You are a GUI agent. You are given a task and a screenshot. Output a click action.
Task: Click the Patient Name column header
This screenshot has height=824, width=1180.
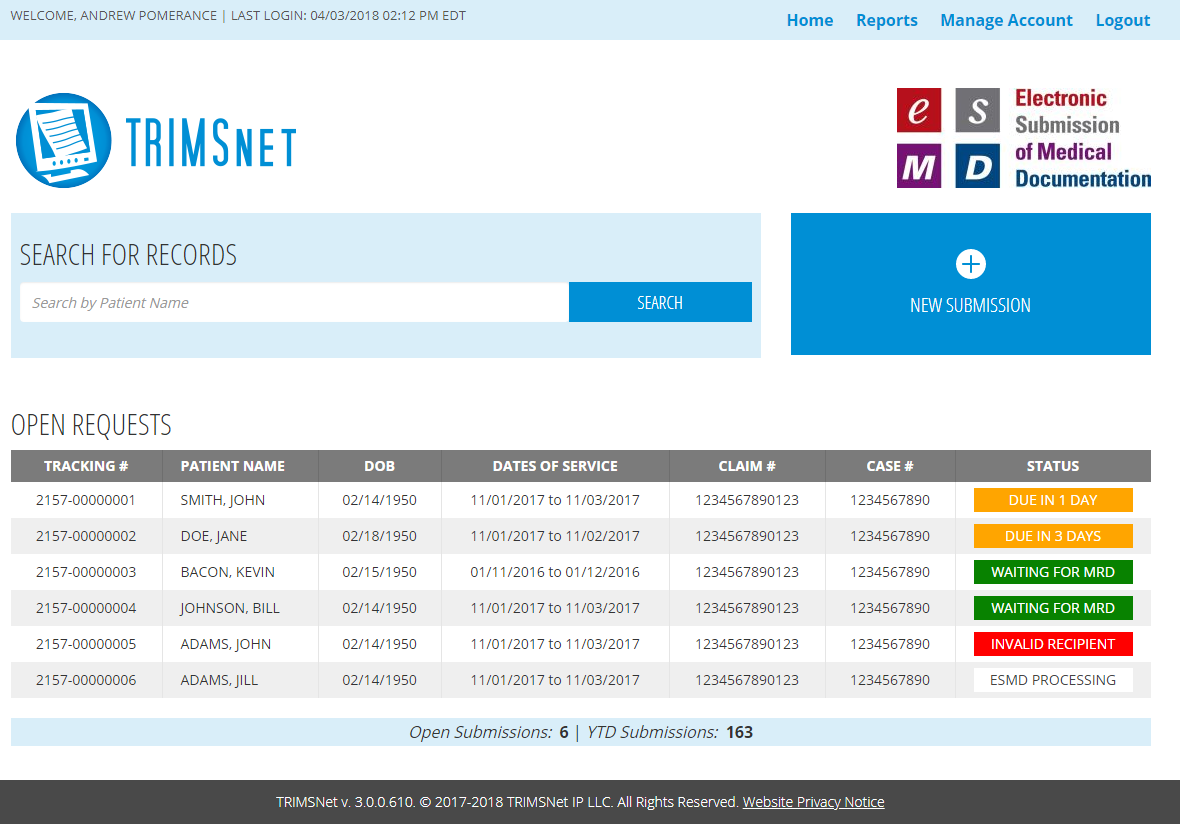[x=232, y=466]
